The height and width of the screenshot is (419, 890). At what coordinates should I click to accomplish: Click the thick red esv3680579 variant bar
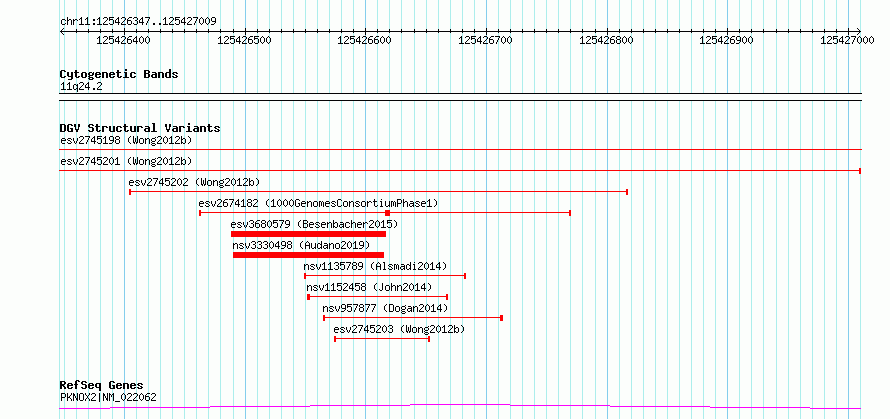[x=308, y=234]
